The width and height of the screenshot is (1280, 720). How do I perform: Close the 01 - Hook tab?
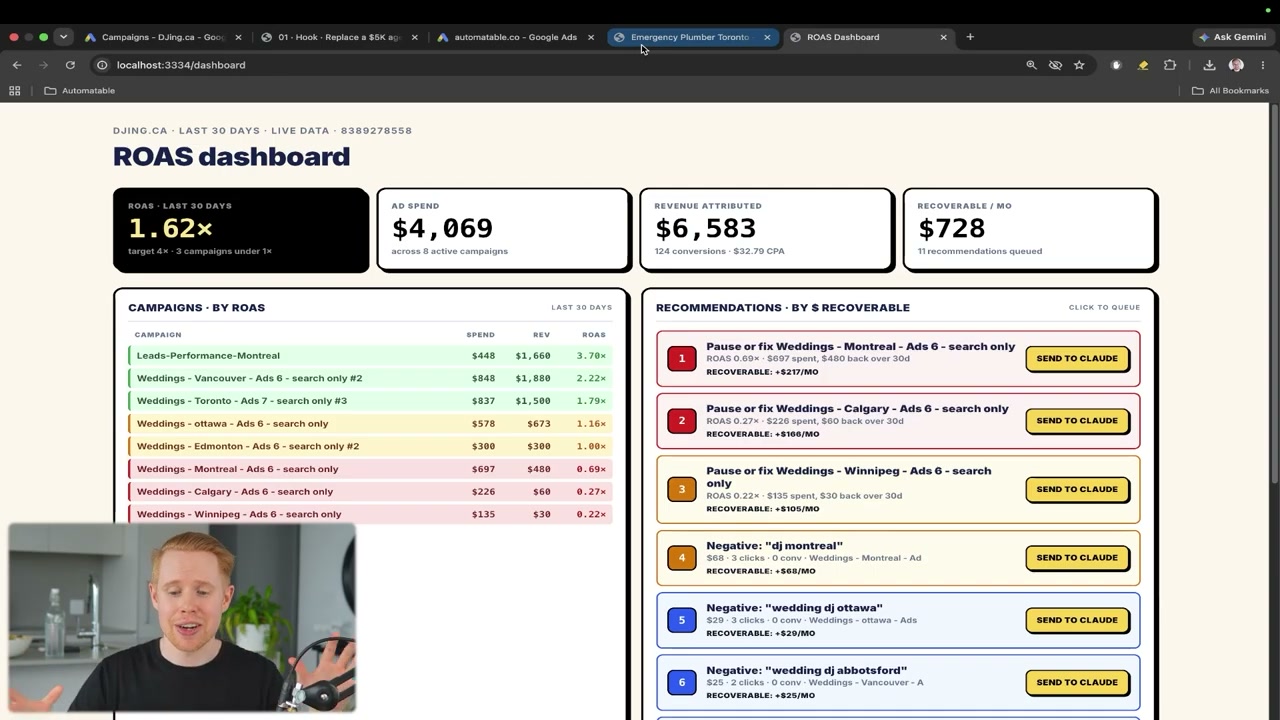click(415, 37)
